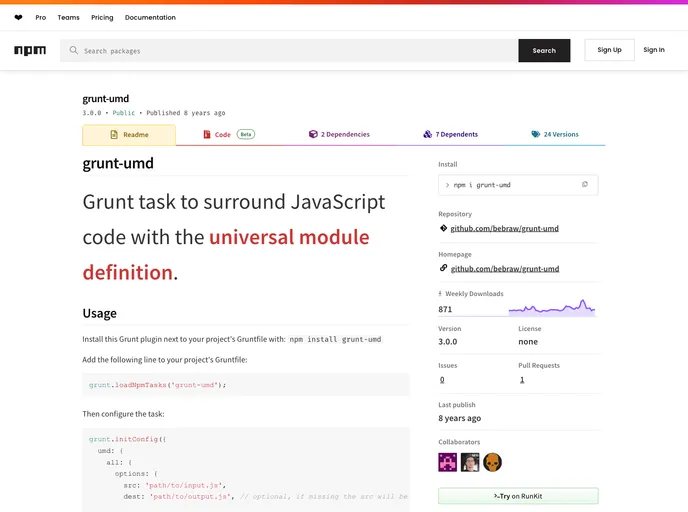The image size is (688, 512).
Task: Click the Versions tags icon
Action: [535, 134]
